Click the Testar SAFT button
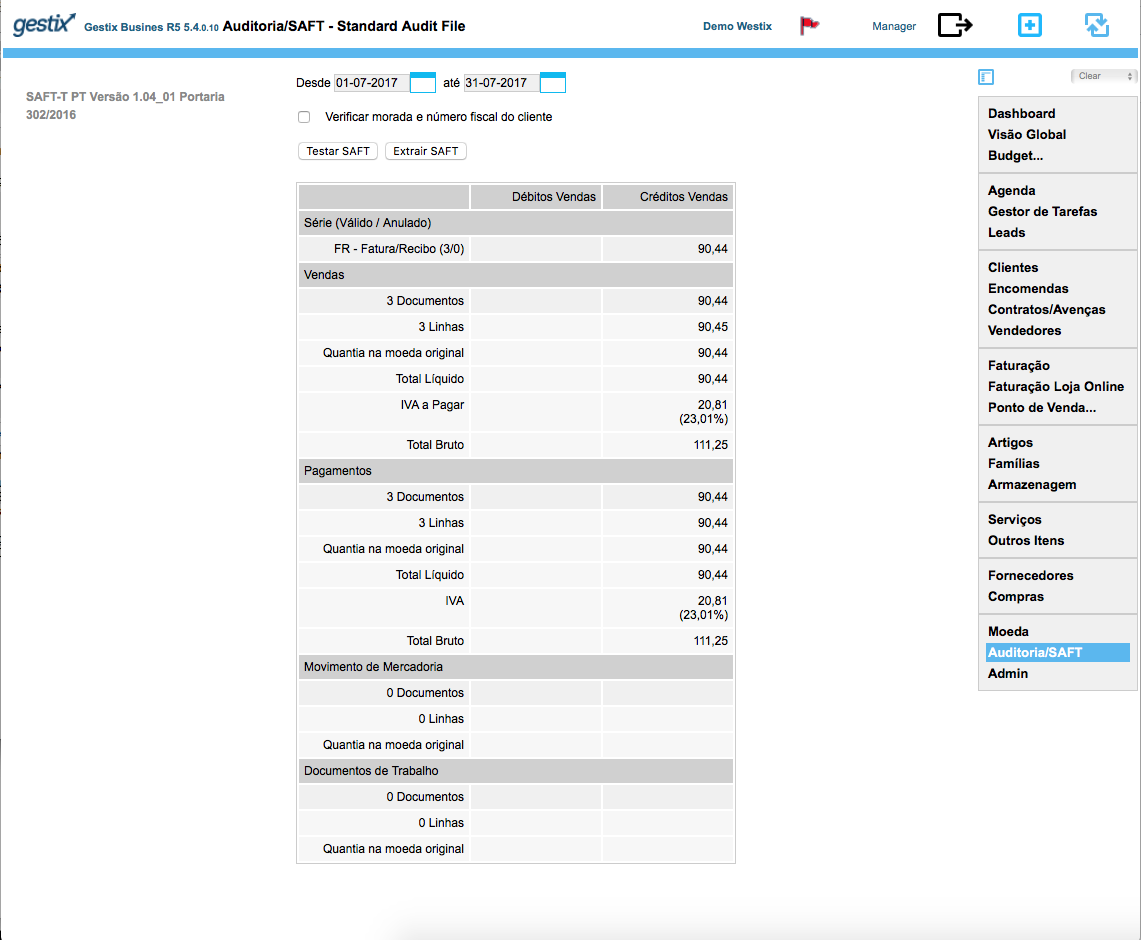Image resolution: width=1141 pixels, height=940 pixels. coord(338,152)
